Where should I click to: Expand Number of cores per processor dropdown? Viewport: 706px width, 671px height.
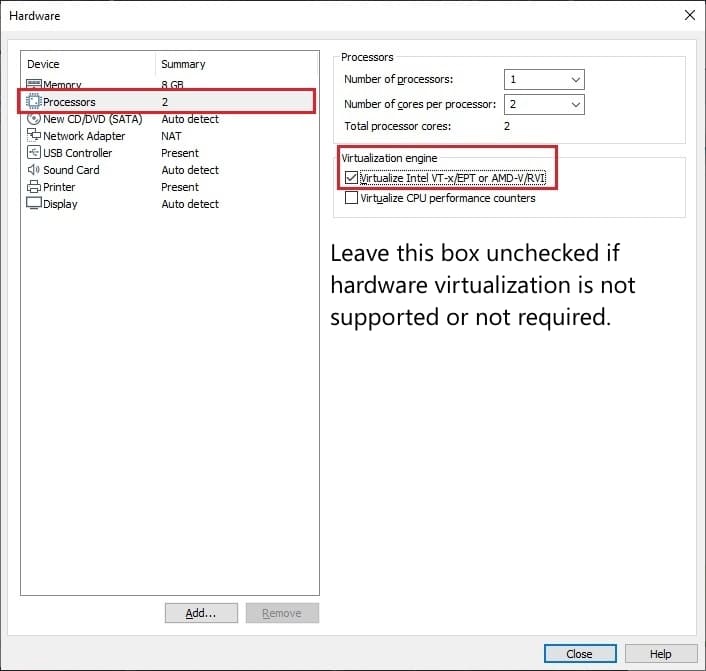tap(544, 104)
